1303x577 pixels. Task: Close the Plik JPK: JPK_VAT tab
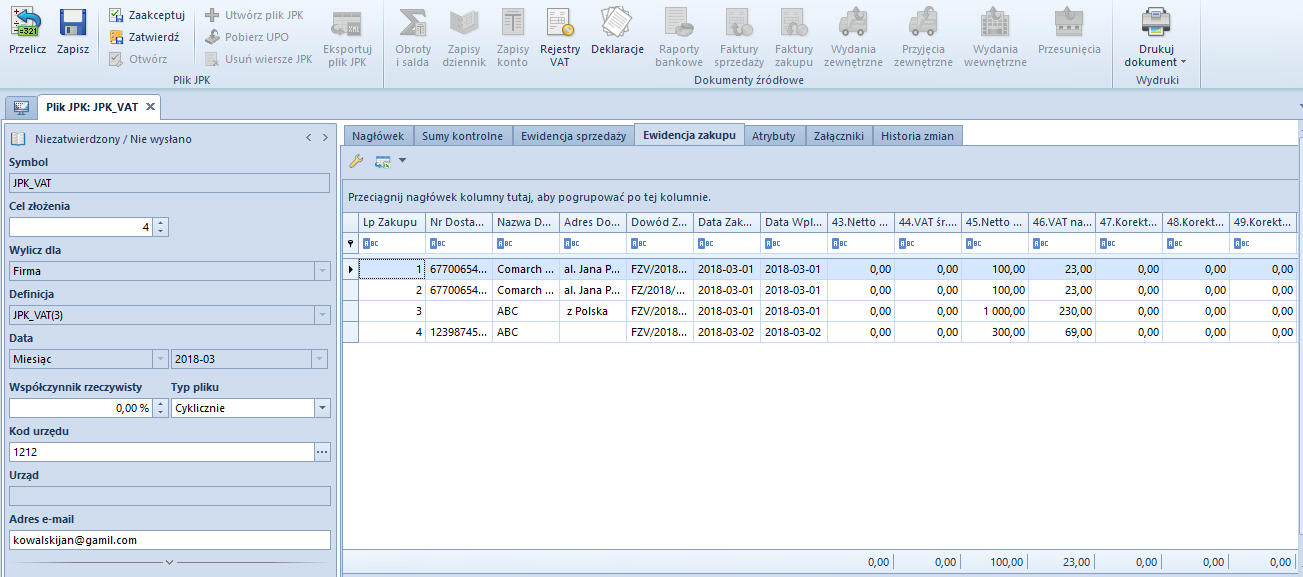pos(150,107)
